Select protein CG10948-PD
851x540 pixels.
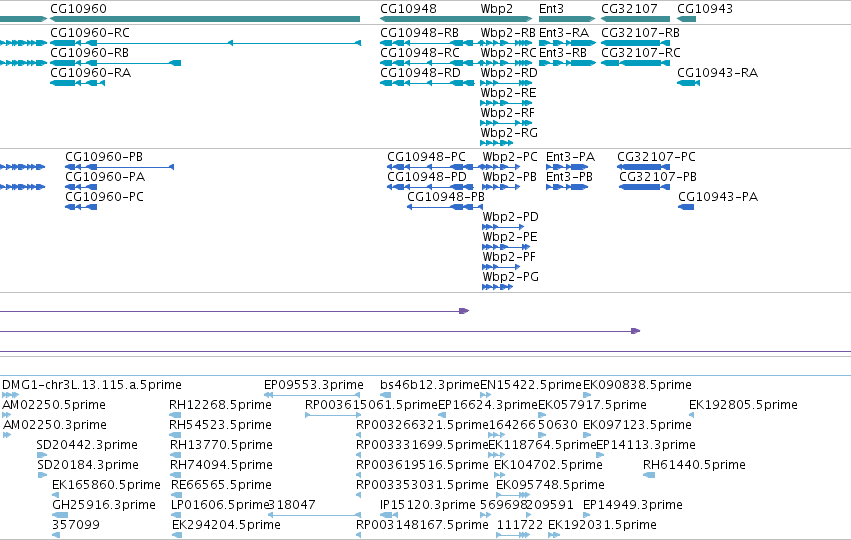430,187
